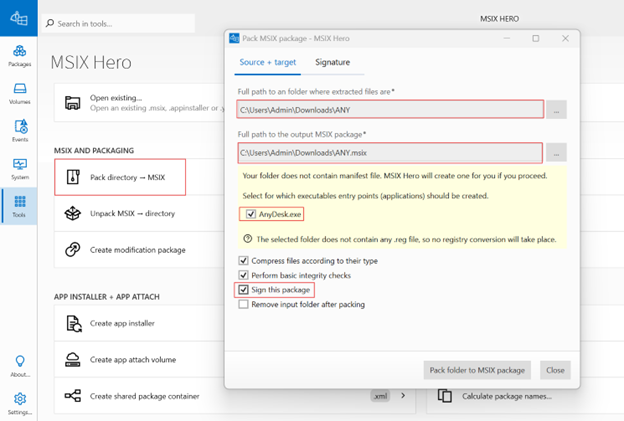Screen dimensions: 624x421
Task: Browse for the extracted files folder
Action: (557, 109)
